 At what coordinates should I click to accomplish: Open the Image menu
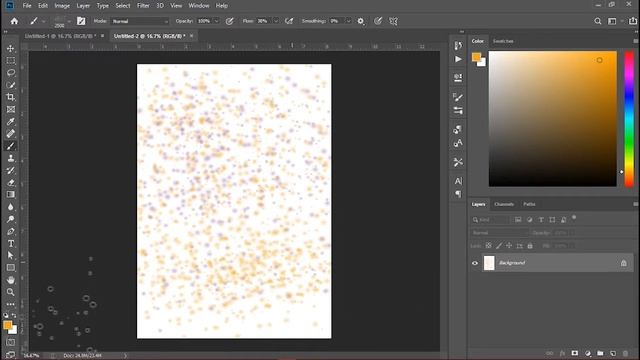click(x=62, y=6)
